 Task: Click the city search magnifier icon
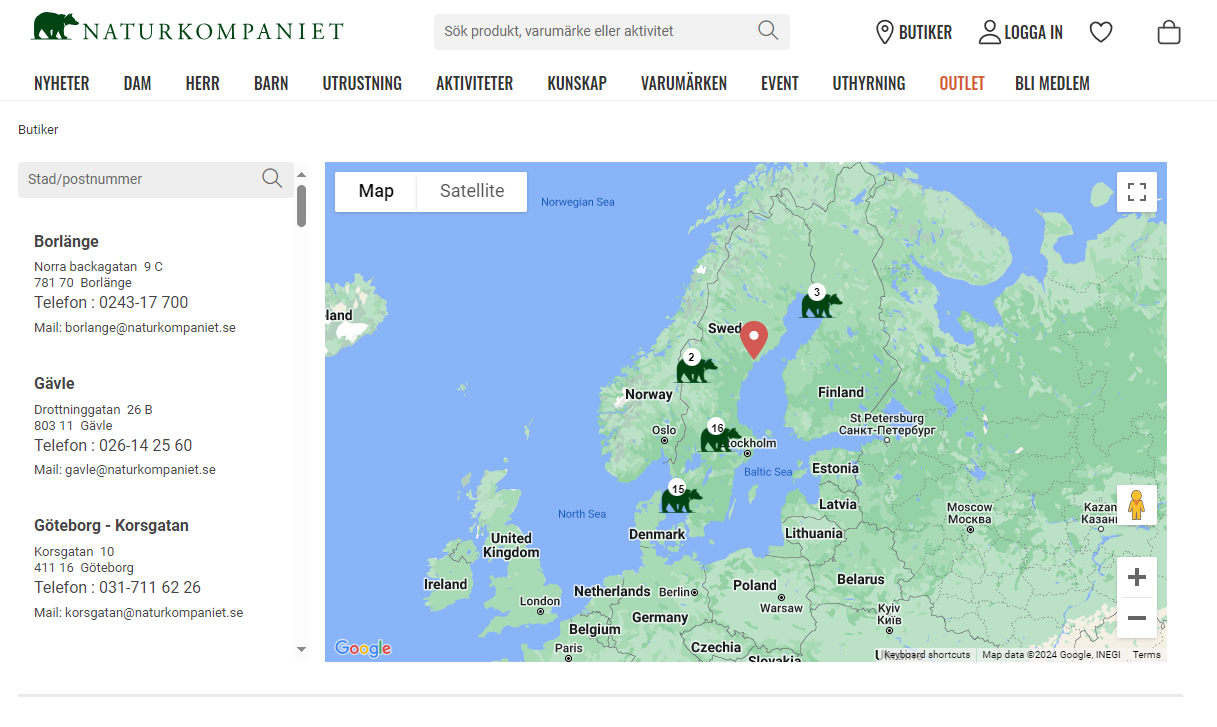click(x=272, y=179)
